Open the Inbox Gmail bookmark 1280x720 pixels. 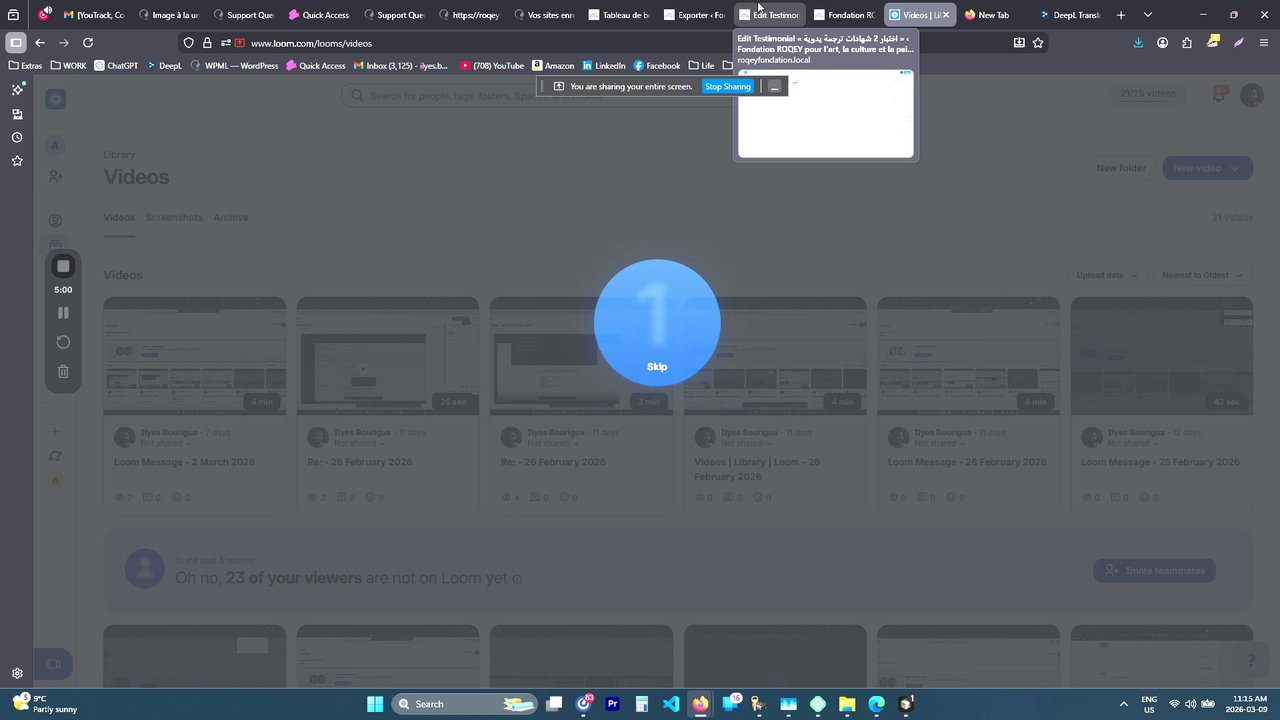click(402, 66)
